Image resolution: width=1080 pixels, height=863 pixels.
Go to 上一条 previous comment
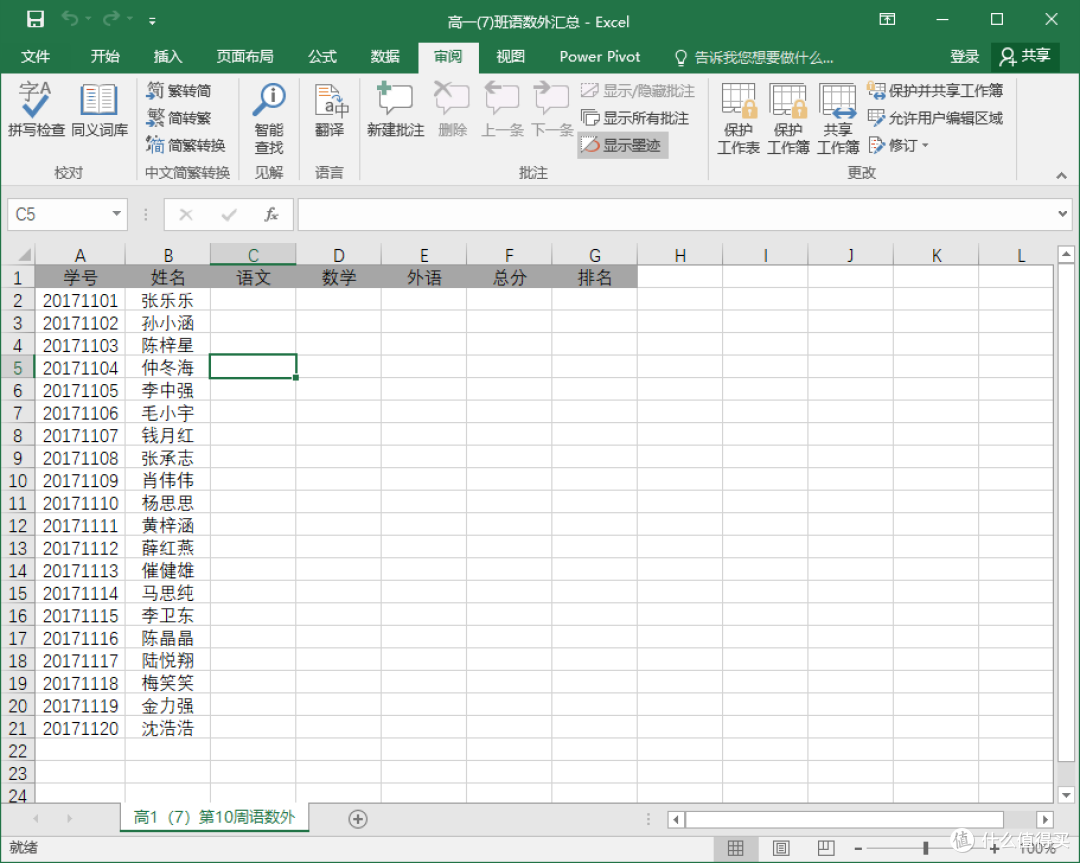tap(502, 109)
